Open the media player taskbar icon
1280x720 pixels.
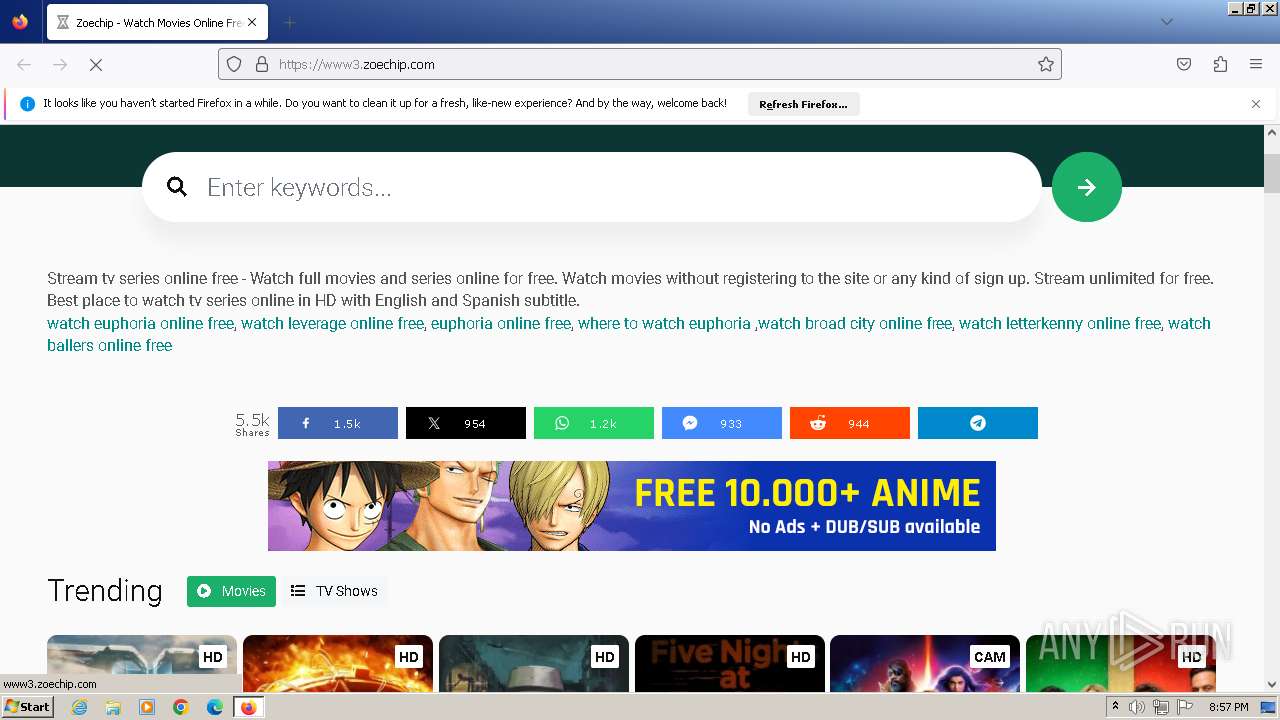coord(147,707)
